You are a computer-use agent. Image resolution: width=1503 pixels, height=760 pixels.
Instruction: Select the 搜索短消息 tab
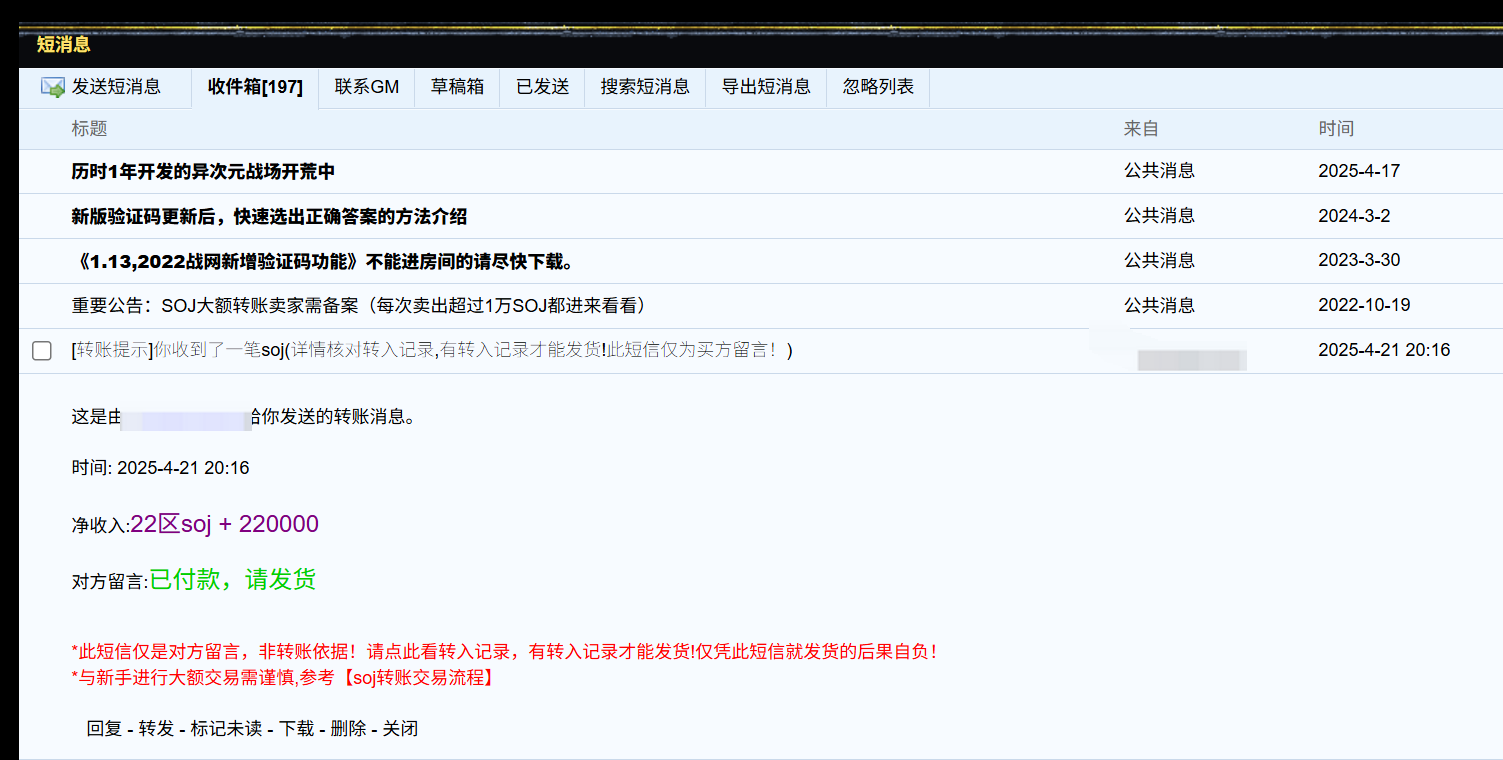645,87
